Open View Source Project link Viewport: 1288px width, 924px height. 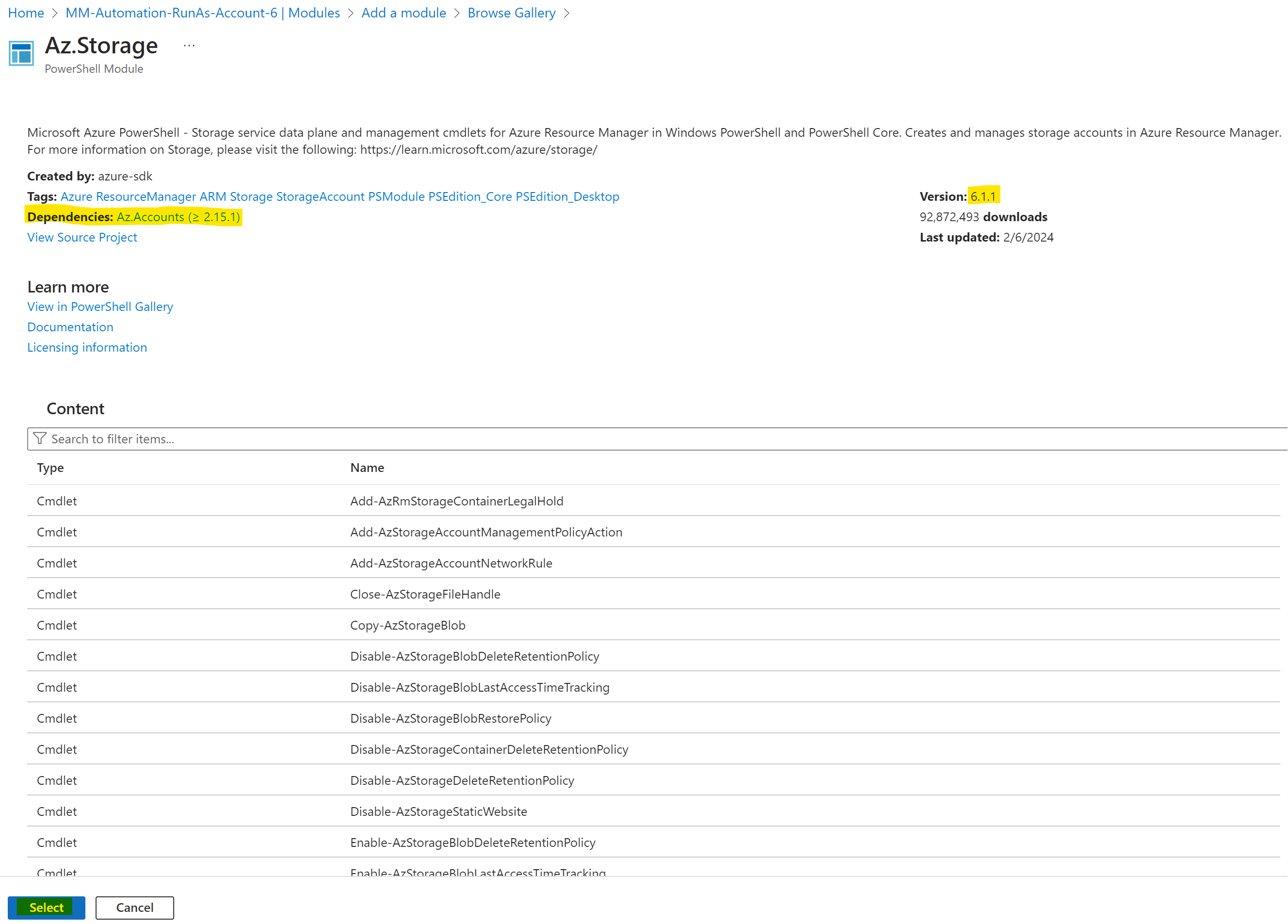pos(82,237)
